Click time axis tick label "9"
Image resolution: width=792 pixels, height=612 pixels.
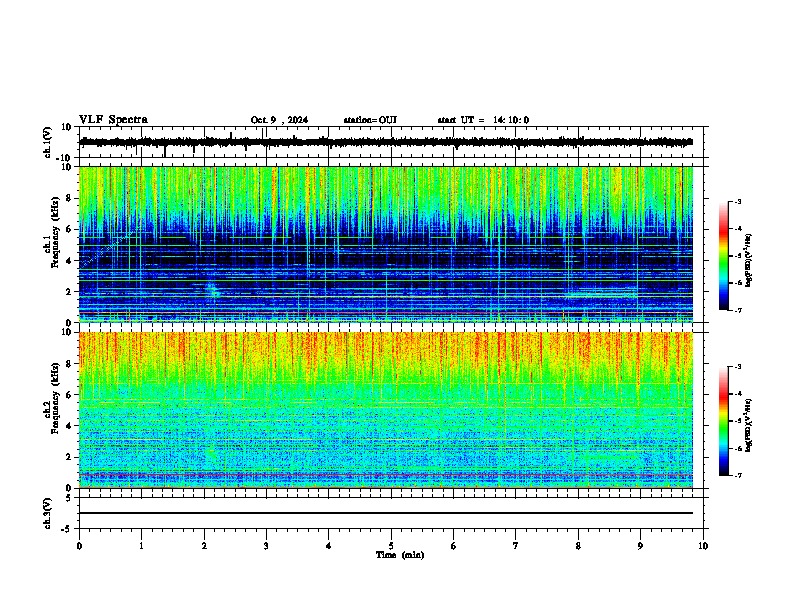pyautogui.click(x=640, y=546)
